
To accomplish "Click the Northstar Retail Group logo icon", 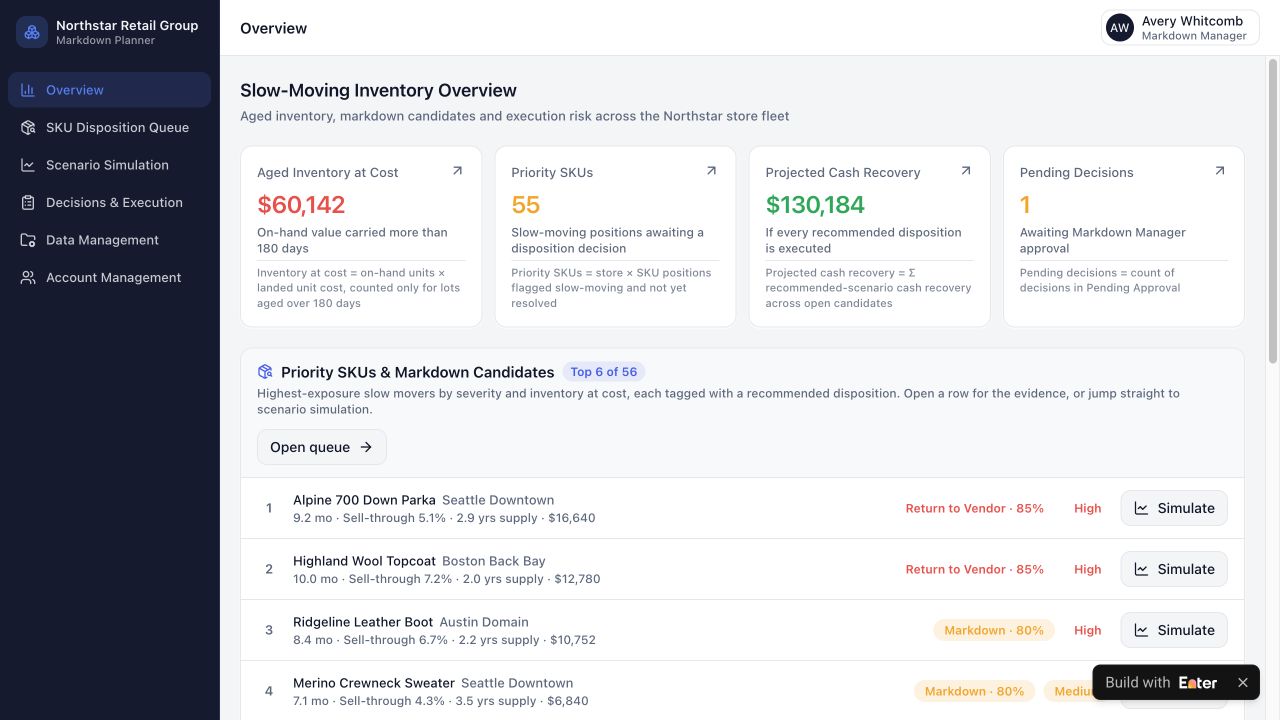I will click(x=32, y=32).
